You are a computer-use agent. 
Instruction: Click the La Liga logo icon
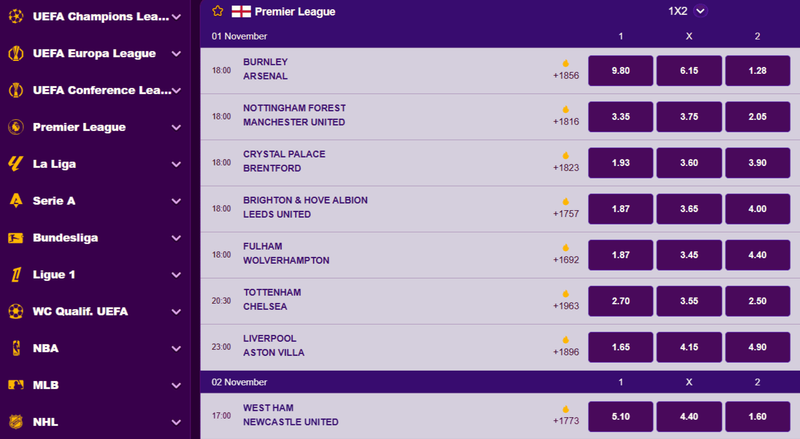pos(16,164)
